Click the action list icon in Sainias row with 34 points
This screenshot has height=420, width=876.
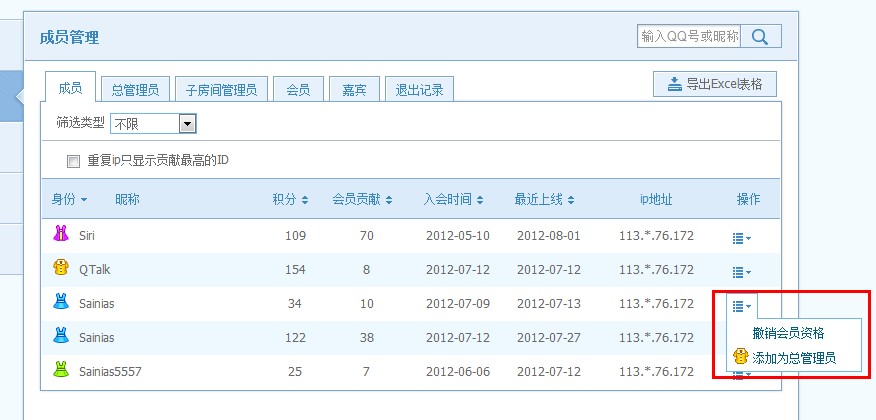click(741, 306)
